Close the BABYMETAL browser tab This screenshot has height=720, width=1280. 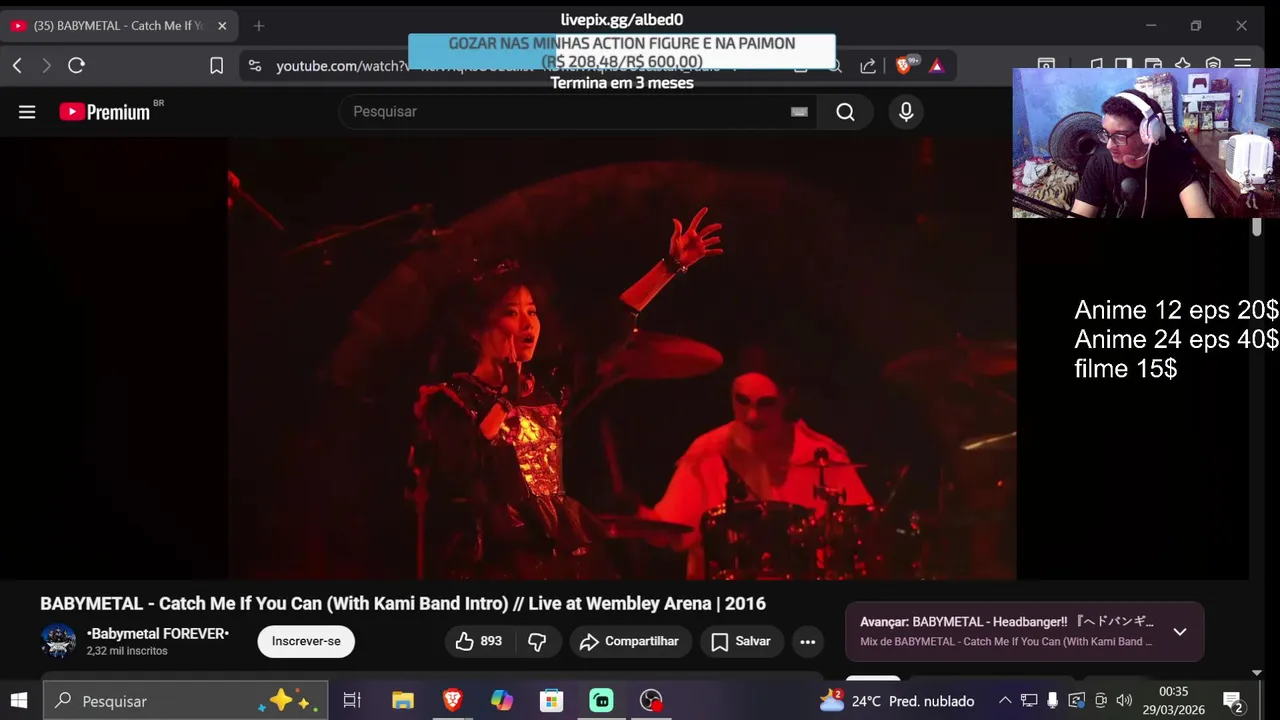[x=222, y=25]
